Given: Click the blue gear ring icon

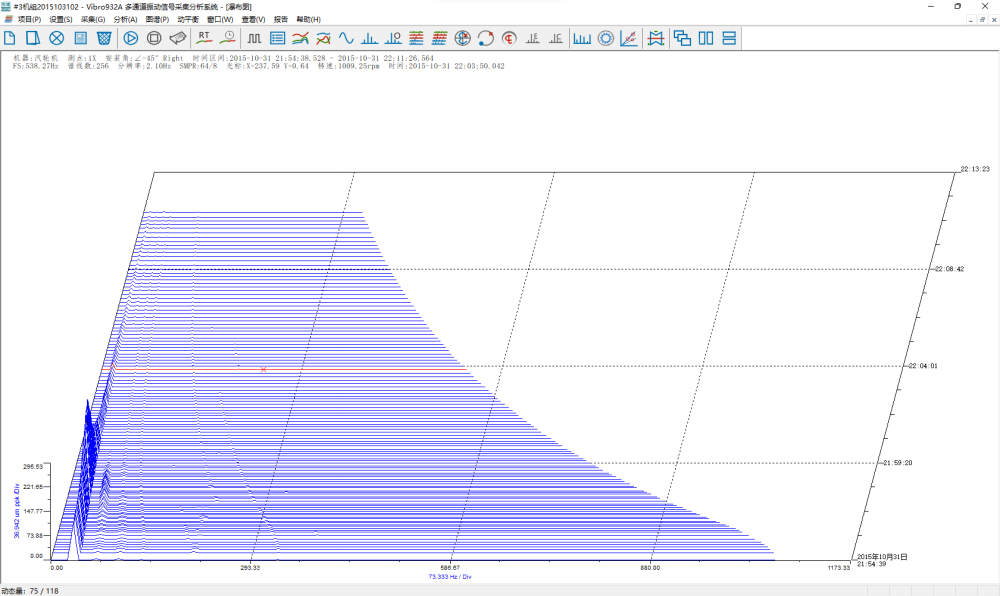Looking at the screenshot, I should [606, 38].
